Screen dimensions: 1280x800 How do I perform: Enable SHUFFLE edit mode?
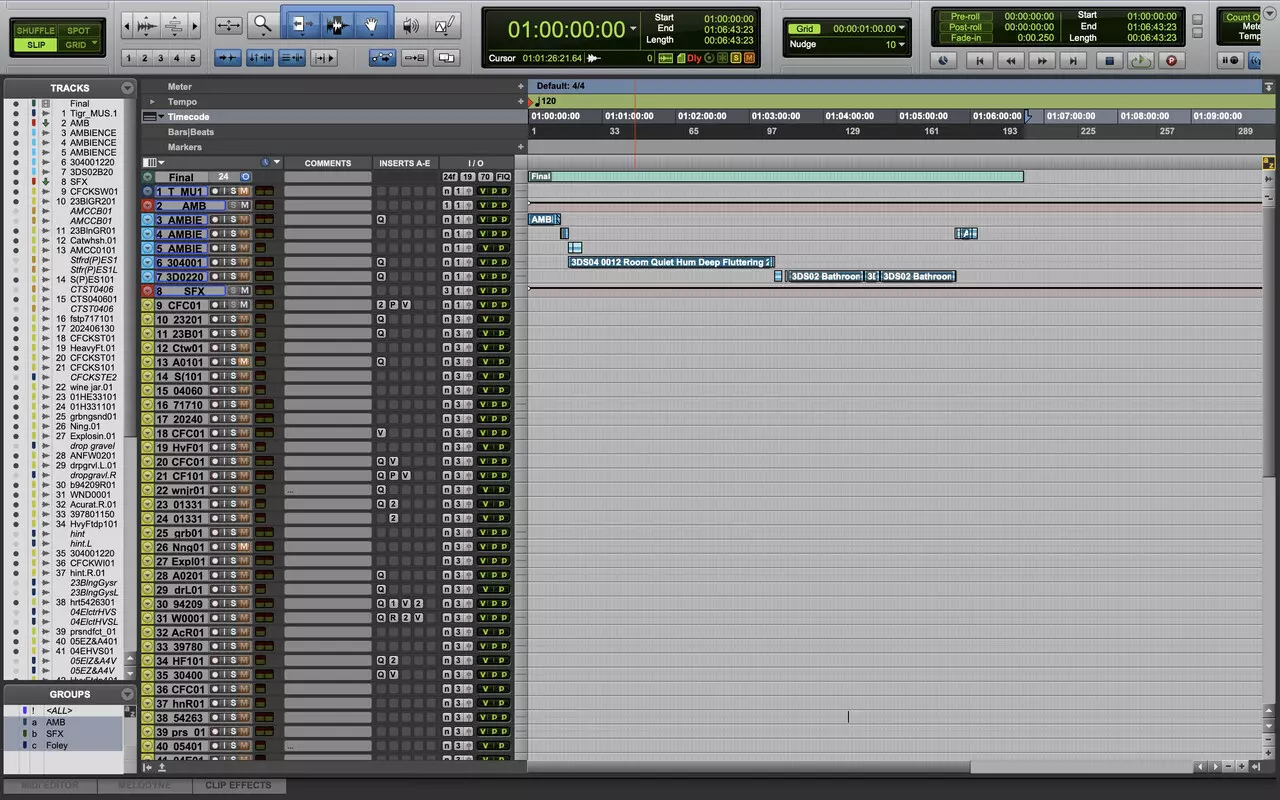click(36, 31)
